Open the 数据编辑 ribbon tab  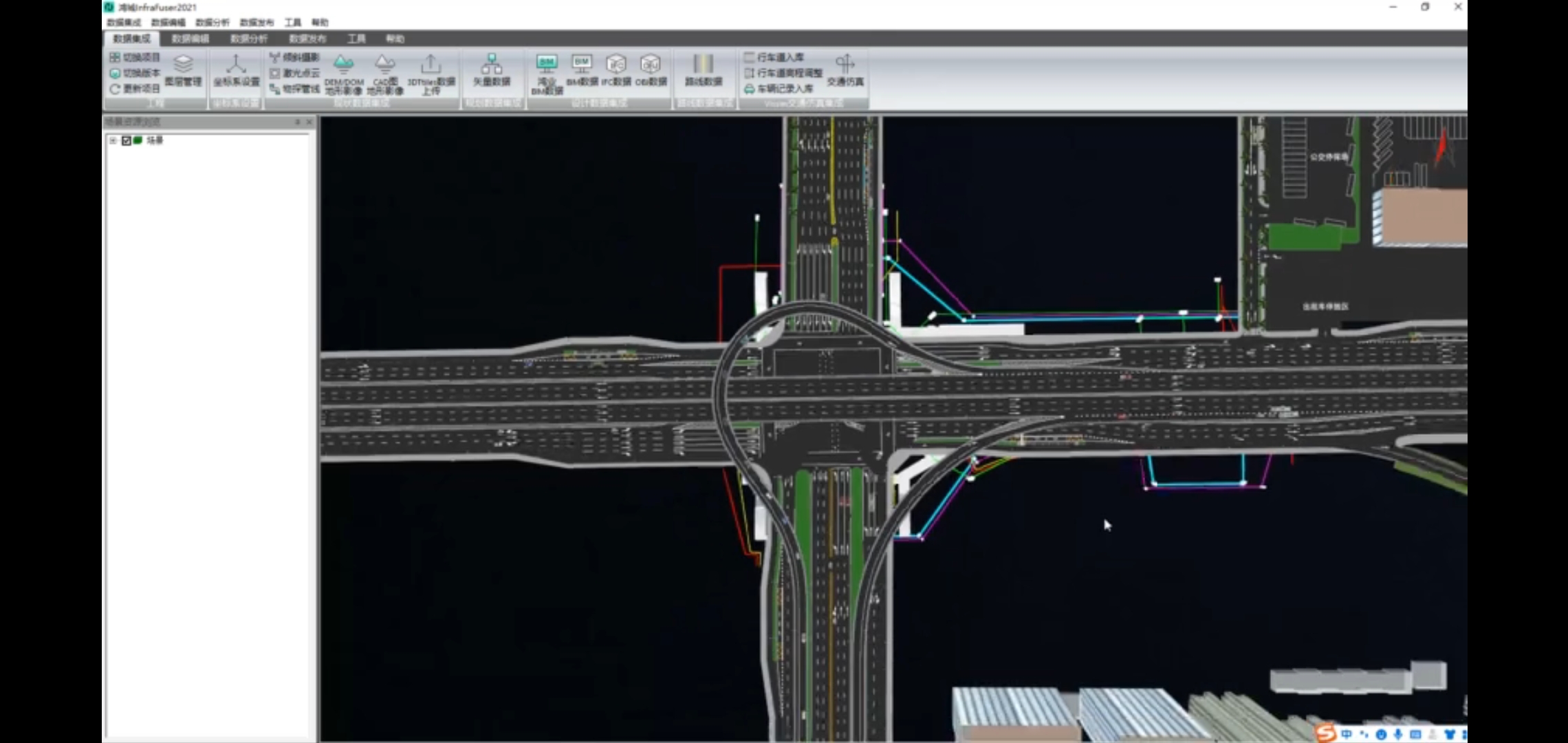coord(190,39)
